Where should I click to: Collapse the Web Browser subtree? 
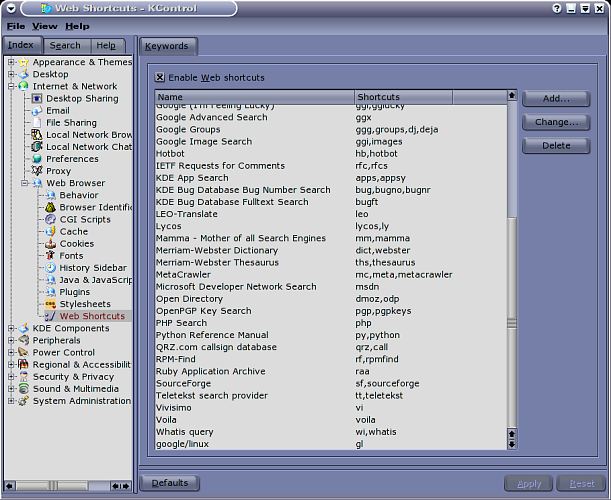(x=25, y=183)
